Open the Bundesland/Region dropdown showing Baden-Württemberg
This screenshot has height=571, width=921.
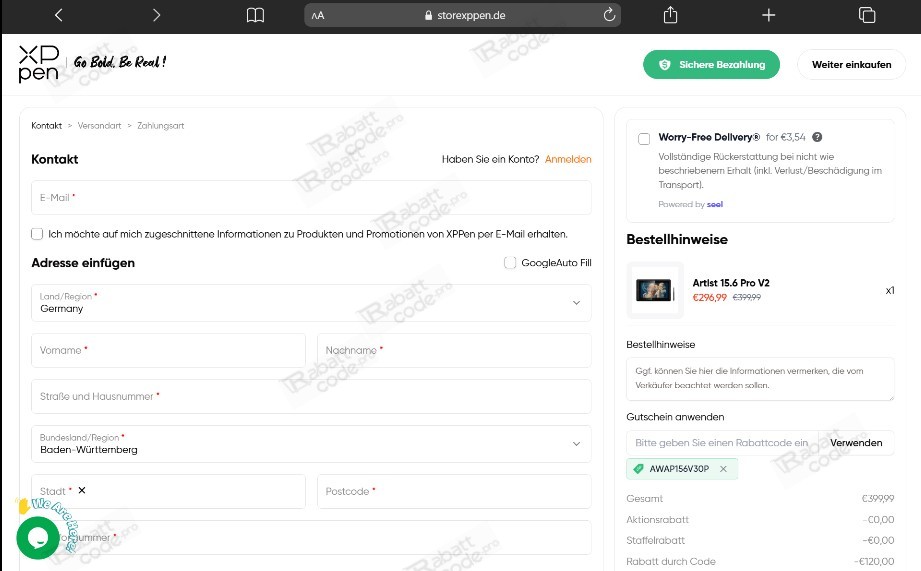pyautogui.click(x=311, y=444)
